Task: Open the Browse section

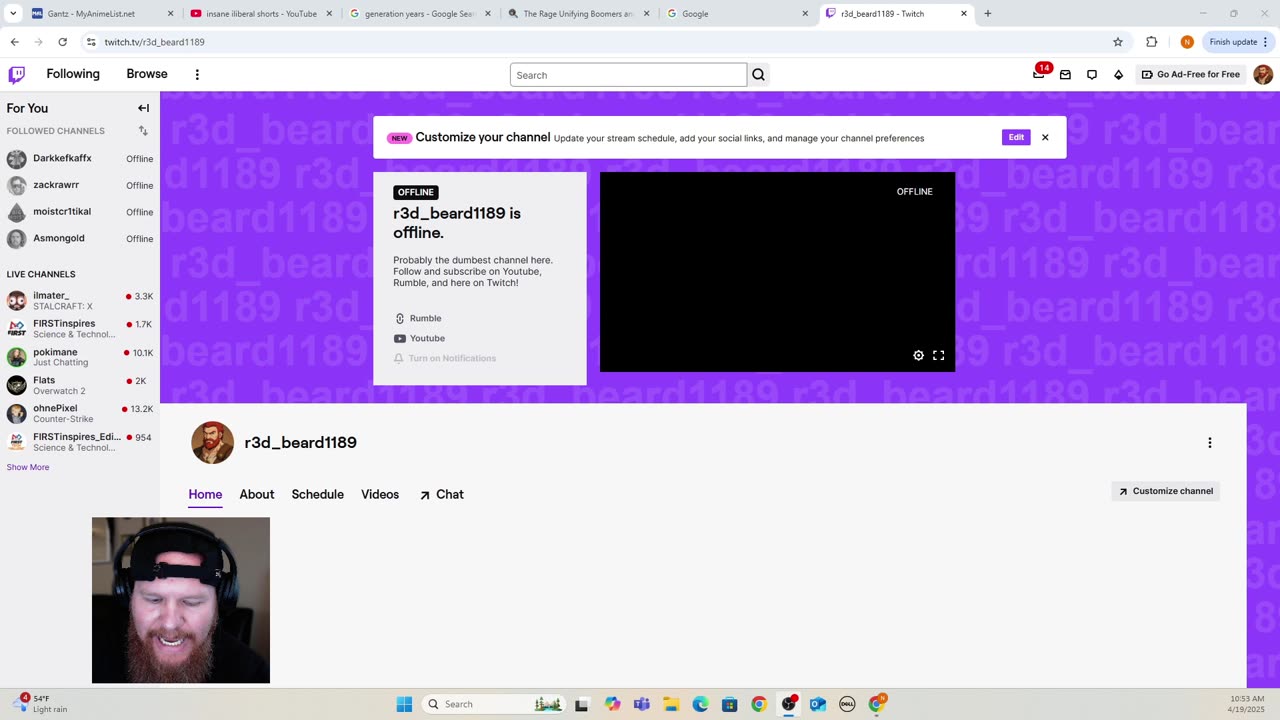Action: [147, 74]
